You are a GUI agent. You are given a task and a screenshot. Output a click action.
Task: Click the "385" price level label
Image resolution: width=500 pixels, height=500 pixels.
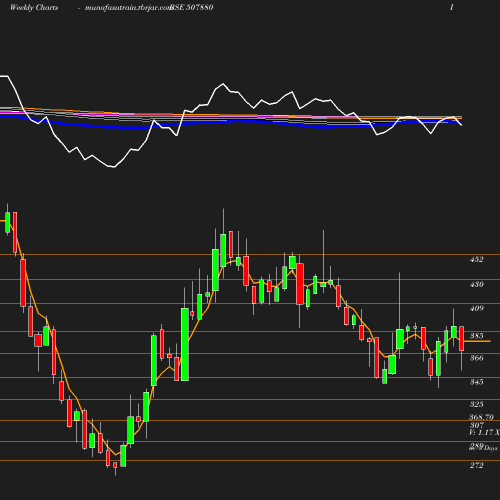pyautogui.click(x=477, y=336)
